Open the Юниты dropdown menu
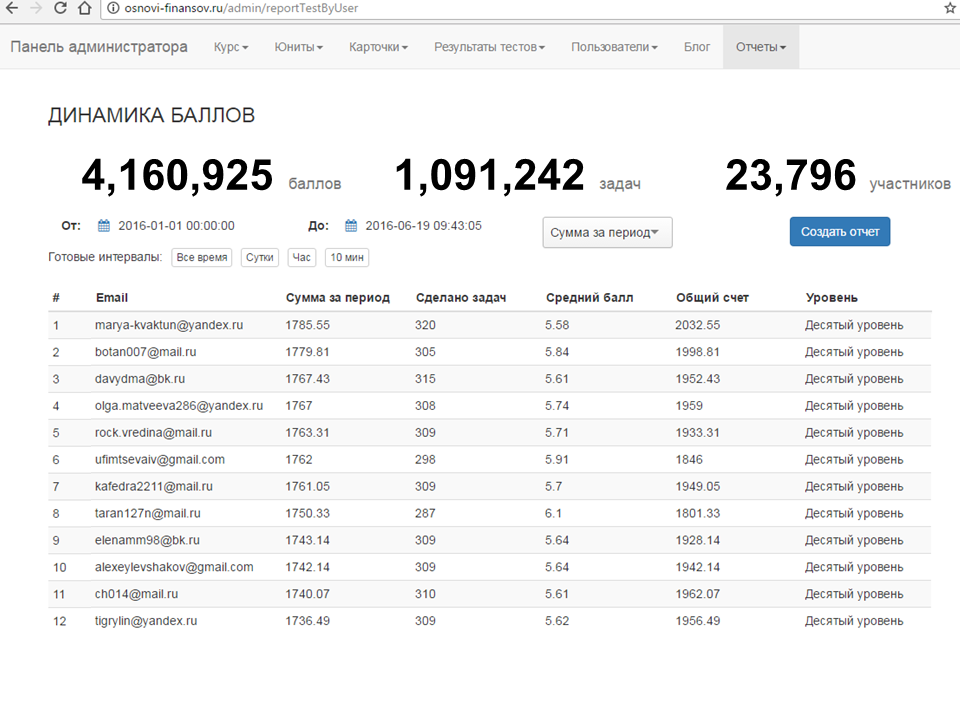Image resolution: width=960 pixels, height=720 pixels. tap(298, 47)
